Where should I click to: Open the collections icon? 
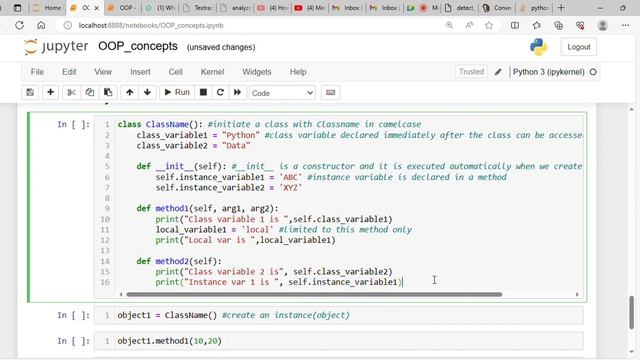pos(558,25)
